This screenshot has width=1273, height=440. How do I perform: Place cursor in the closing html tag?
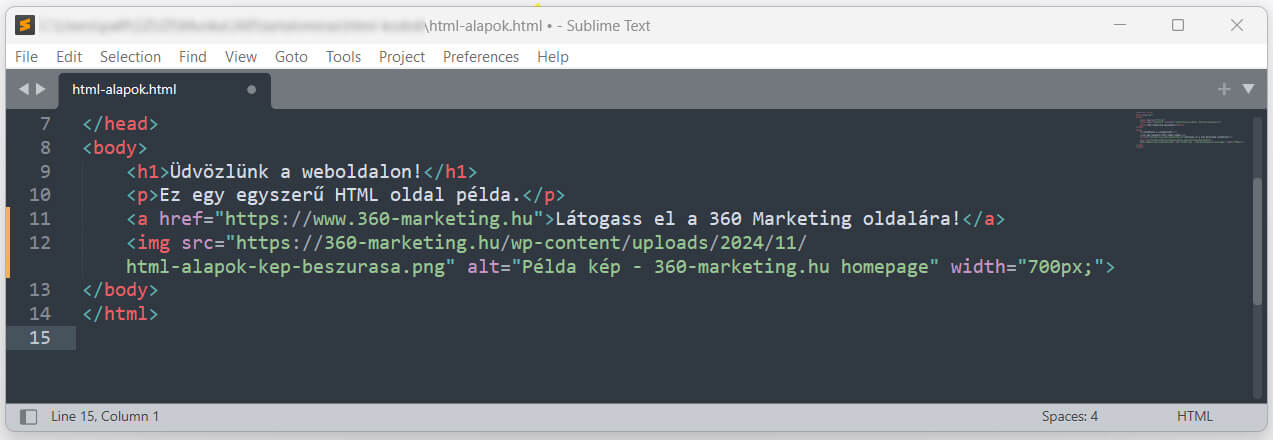[x=121, y=314]
